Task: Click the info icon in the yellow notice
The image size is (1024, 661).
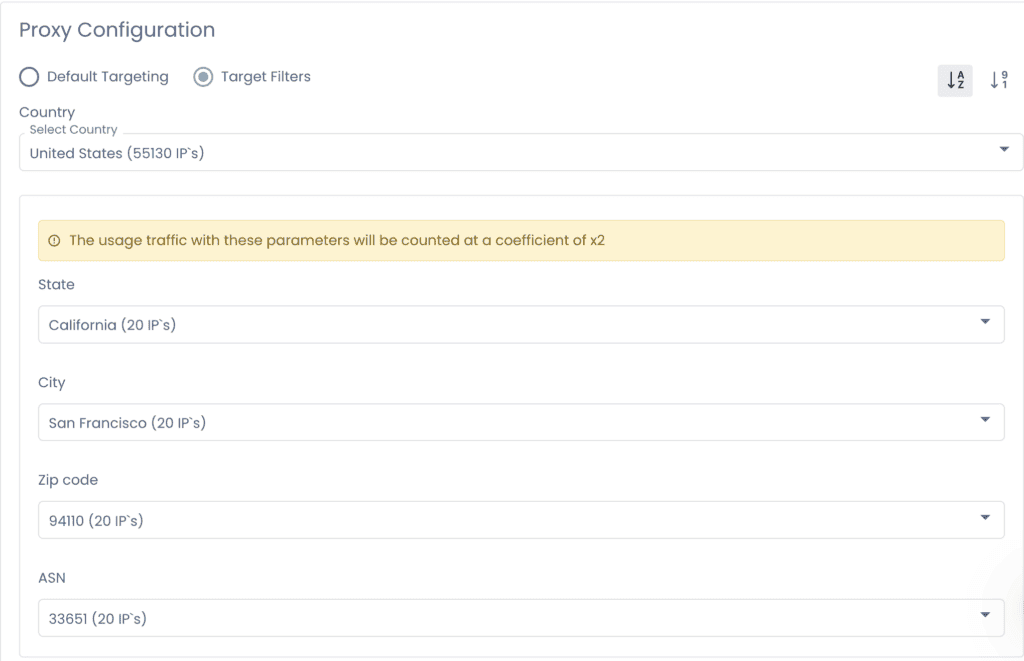Action: click(x=54, y=241)
